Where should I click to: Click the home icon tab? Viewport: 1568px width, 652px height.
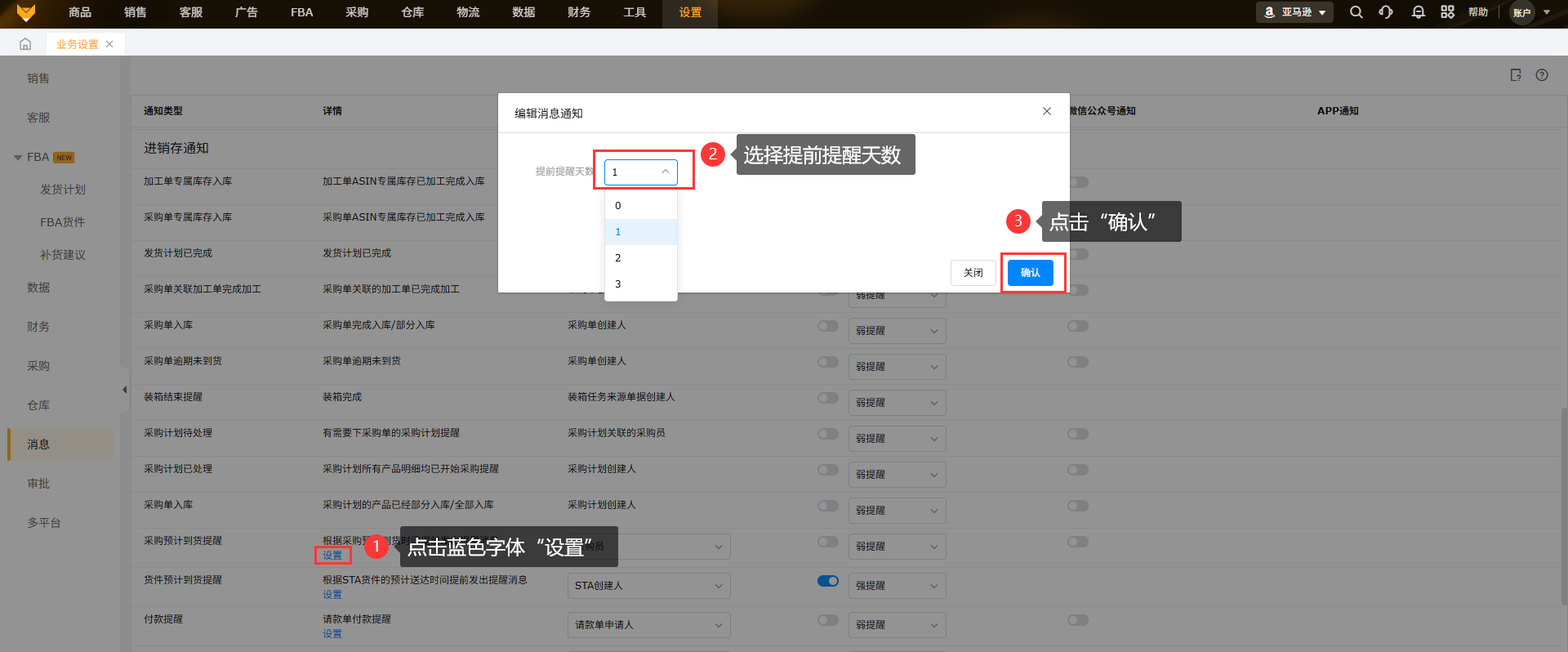(25, 44)
